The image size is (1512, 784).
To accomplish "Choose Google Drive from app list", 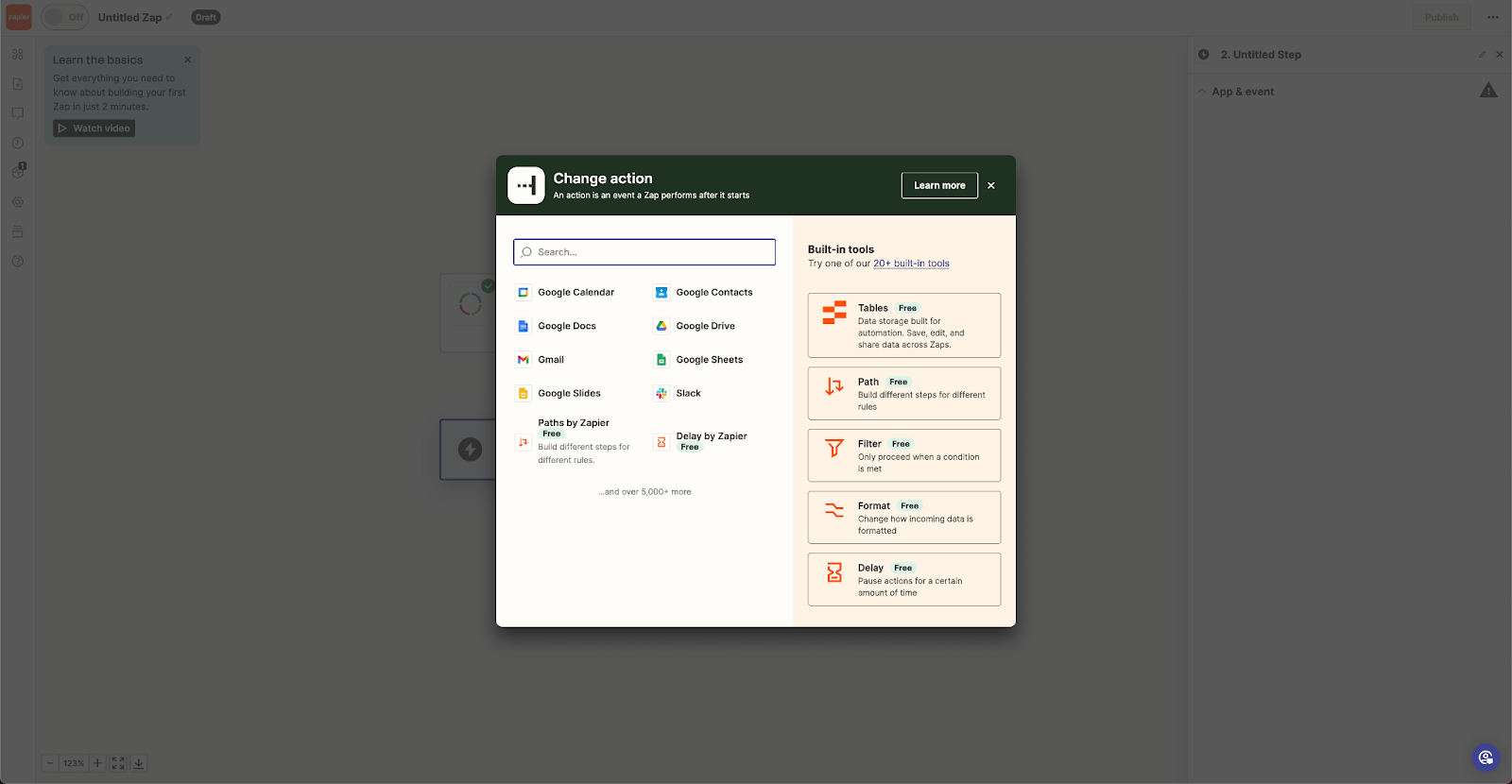I will point(695,326).
